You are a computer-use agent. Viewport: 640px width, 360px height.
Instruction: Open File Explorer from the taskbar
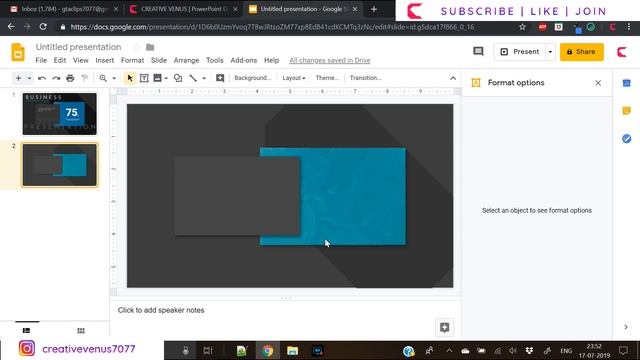click(292, 351)
